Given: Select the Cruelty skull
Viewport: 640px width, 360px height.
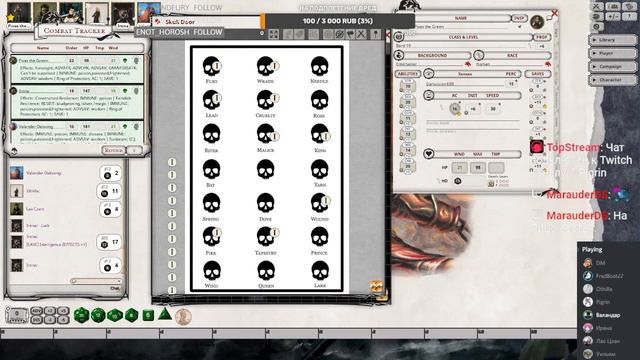Looking at the screenshot, I should (x=266, y=100).
